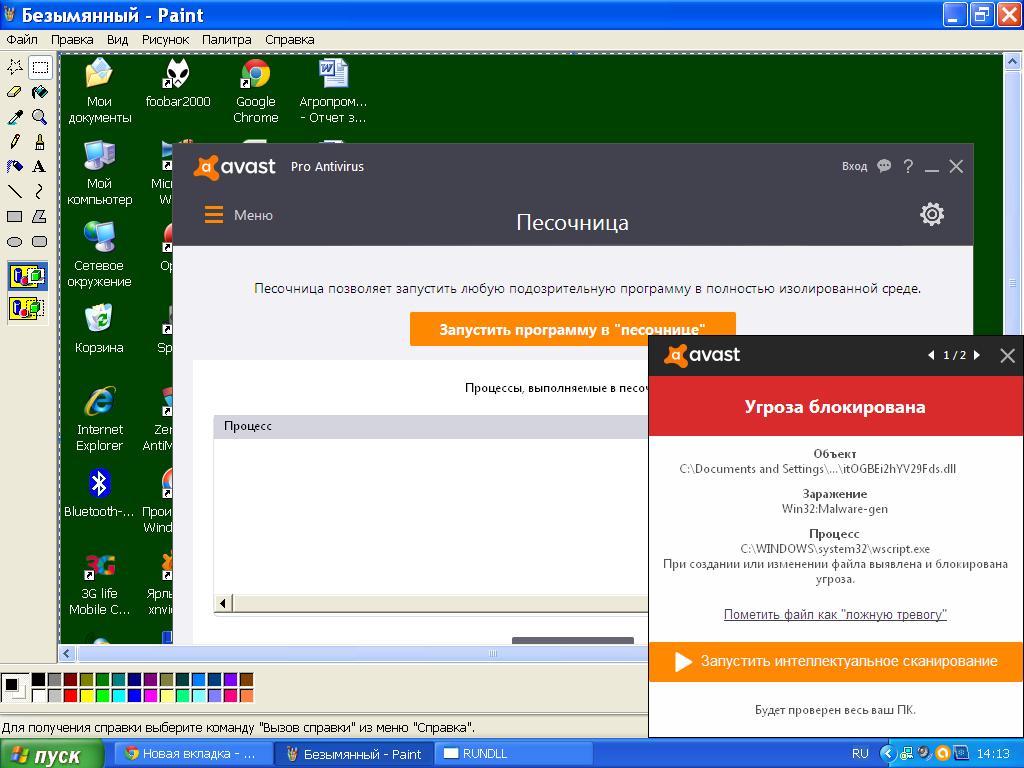Click the RU language indicator in taskbar
This screenshot has width=1024, height=768.
(x=860, y=754)
